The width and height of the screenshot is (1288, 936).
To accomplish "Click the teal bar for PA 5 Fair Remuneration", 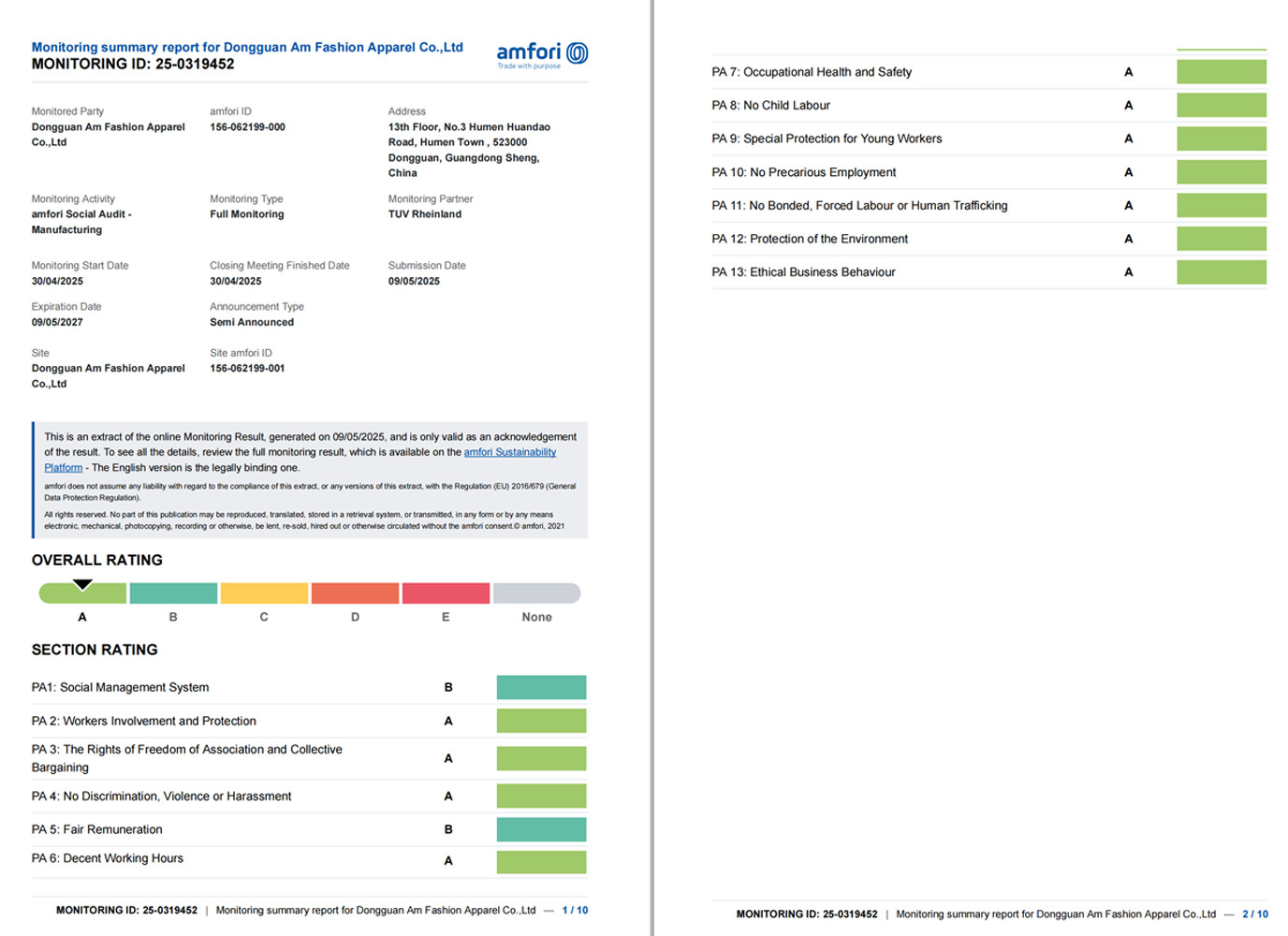I will [541, 829].
